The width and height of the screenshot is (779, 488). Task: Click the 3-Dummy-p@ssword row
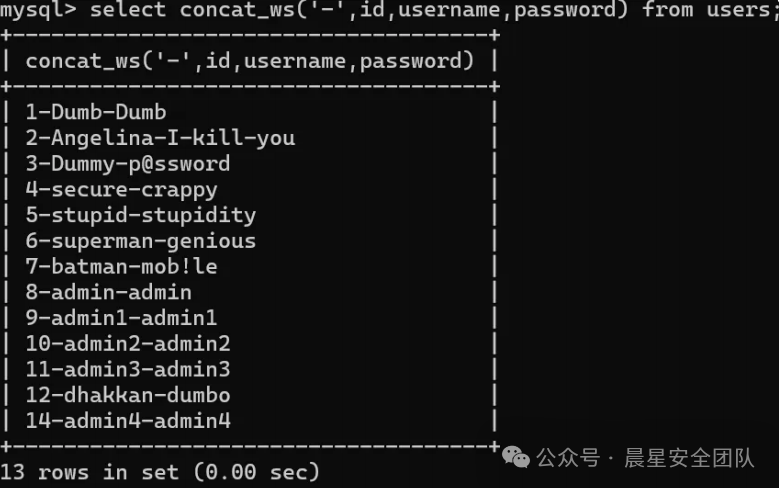pos(128,164)
